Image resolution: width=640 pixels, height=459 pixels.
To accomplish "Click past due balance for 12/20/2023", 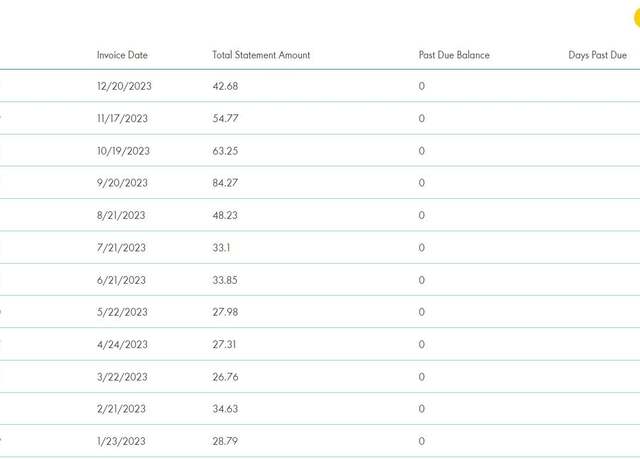I will (x=422, y=86).
